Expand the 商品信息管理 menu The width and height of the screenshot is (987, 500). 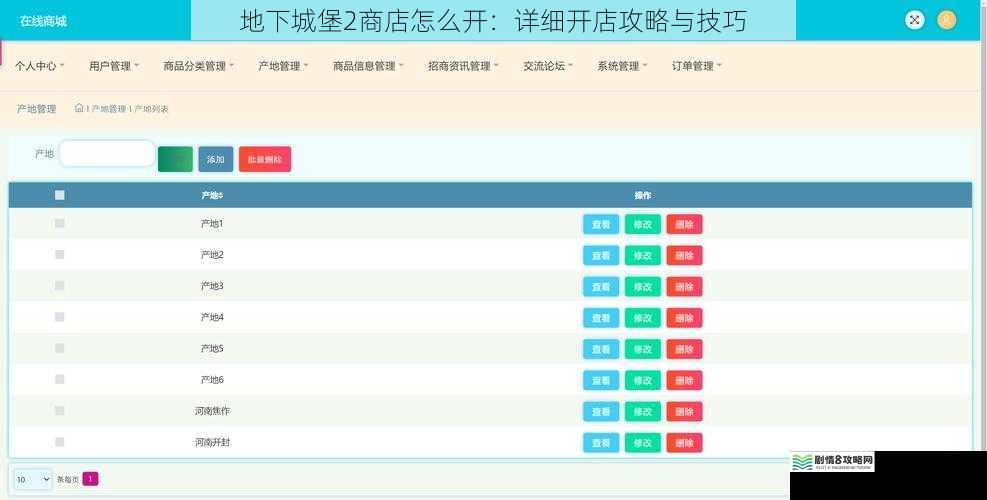point(368,65)
